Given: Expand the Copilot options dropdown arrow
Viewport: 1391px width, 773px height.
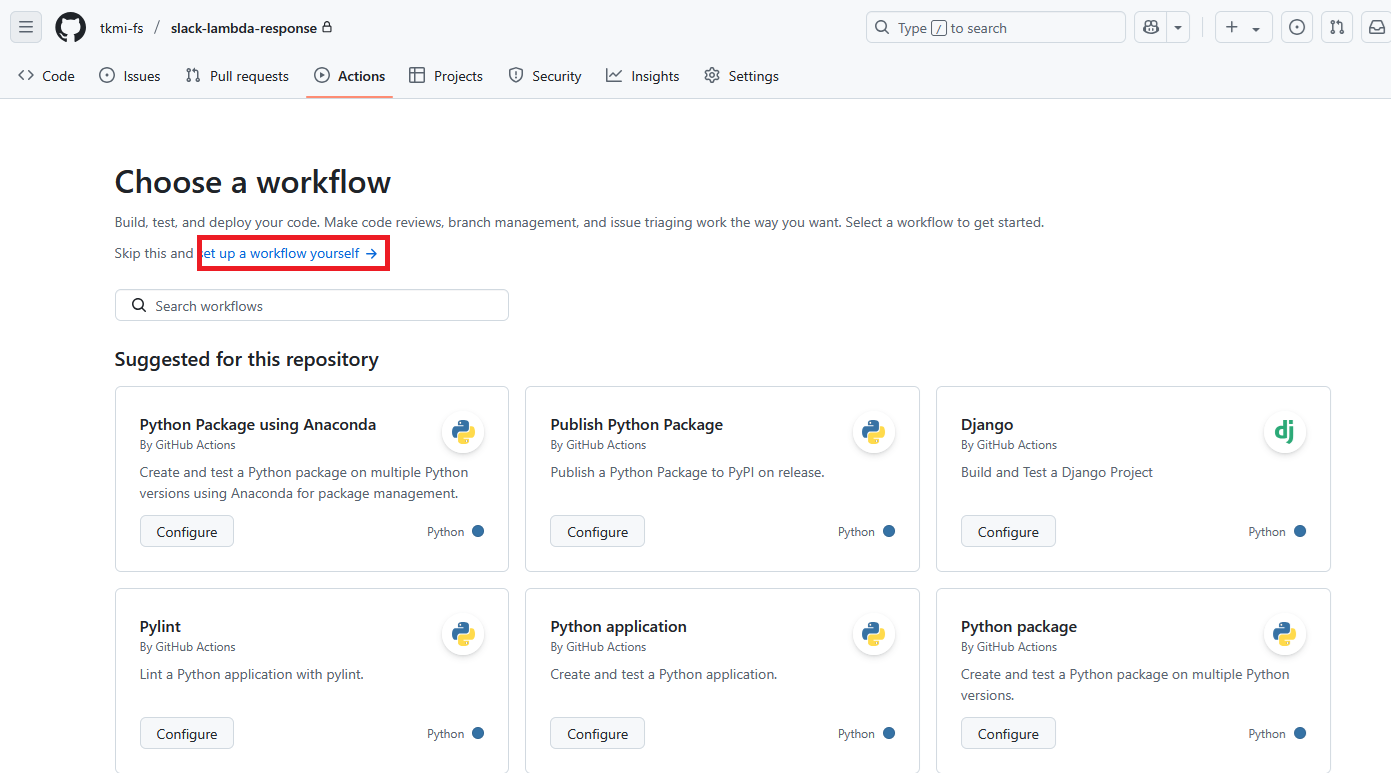Looking at the screenshot, I should pyautogui.click(x=1177, y=27).
